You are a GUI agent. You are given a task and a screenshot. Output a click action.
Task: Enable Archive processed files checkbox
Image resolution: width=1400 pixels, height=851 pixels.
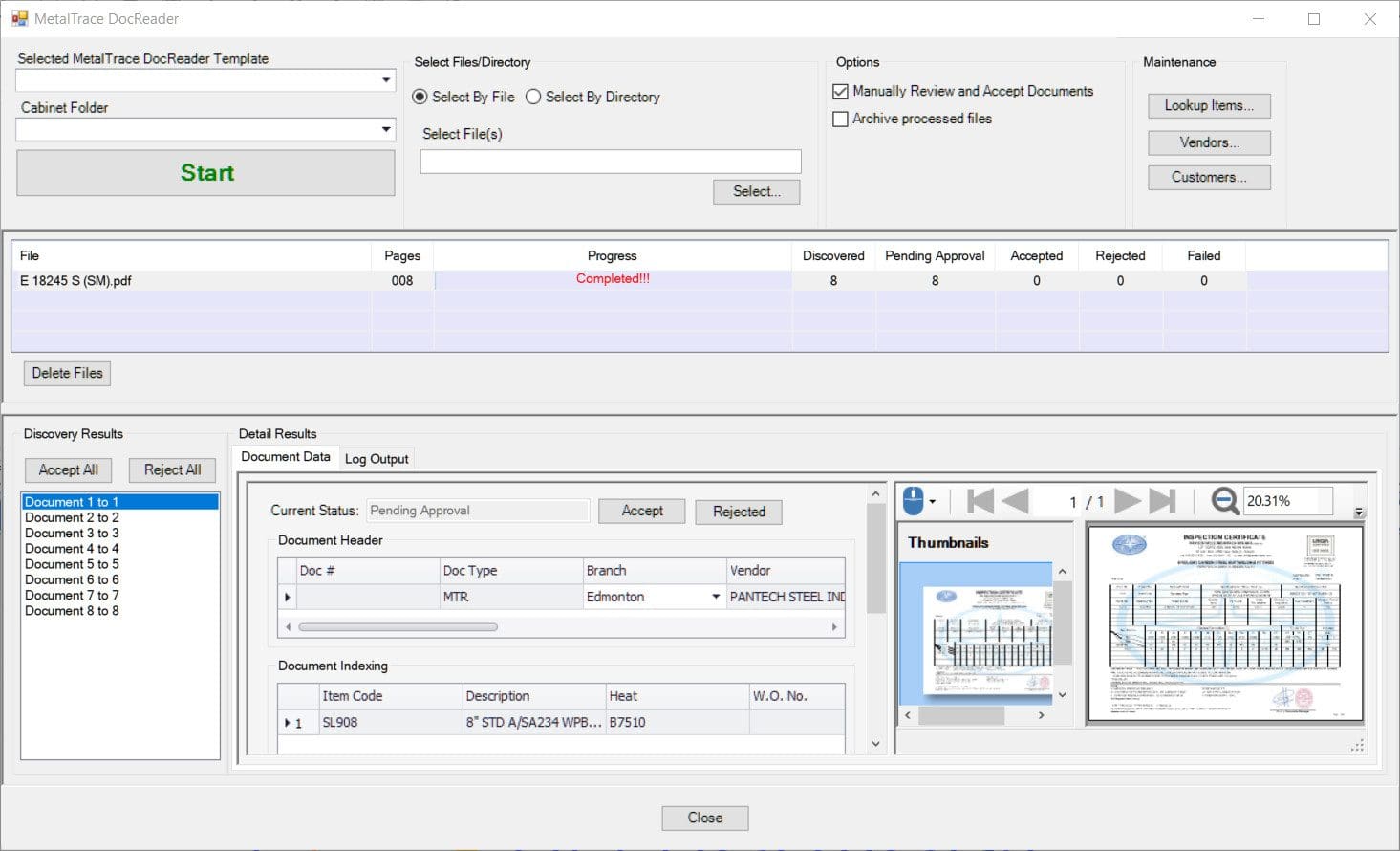coord(841,120)
